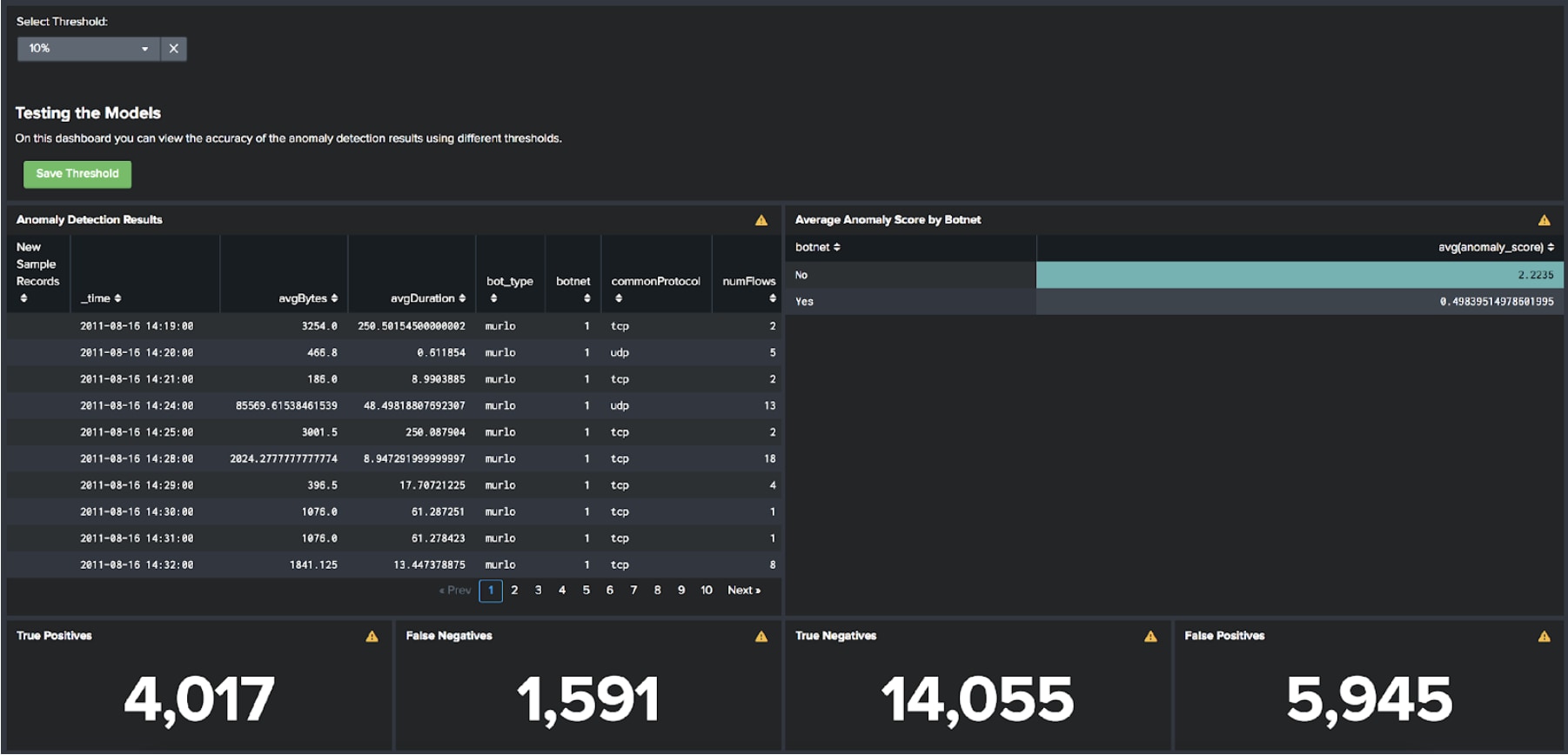Clear the threshold selection with the X
The image size is (1568, 755).
174,49
